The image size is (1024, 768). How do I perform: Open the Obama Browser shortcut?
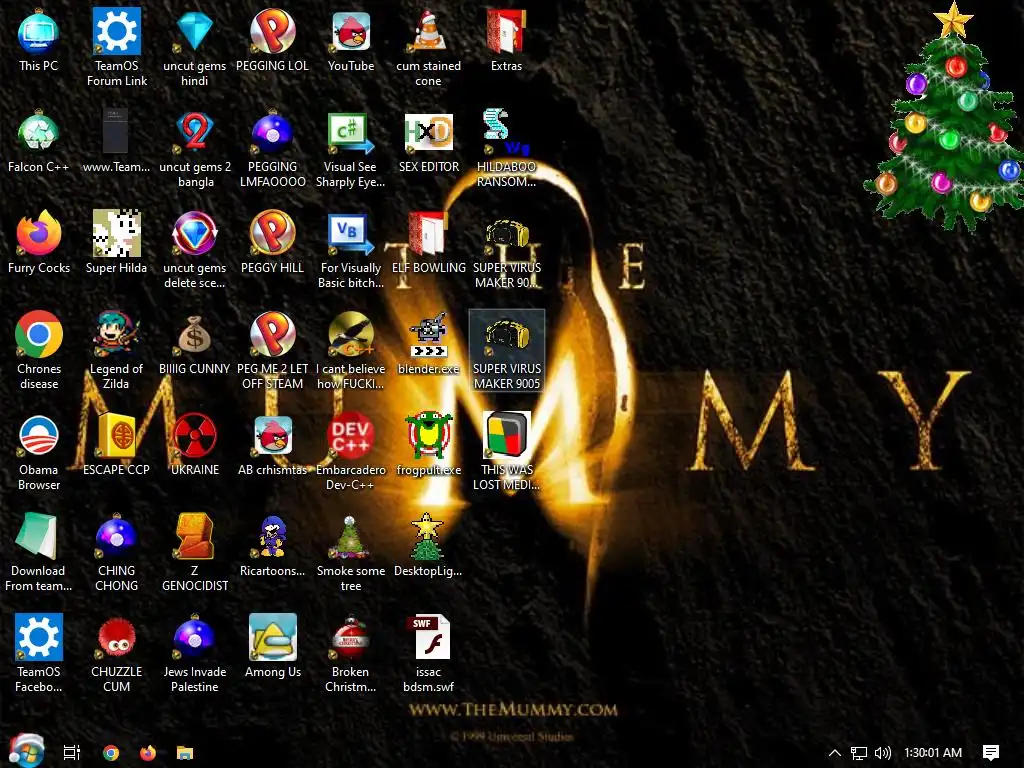[x=39, y=452]
